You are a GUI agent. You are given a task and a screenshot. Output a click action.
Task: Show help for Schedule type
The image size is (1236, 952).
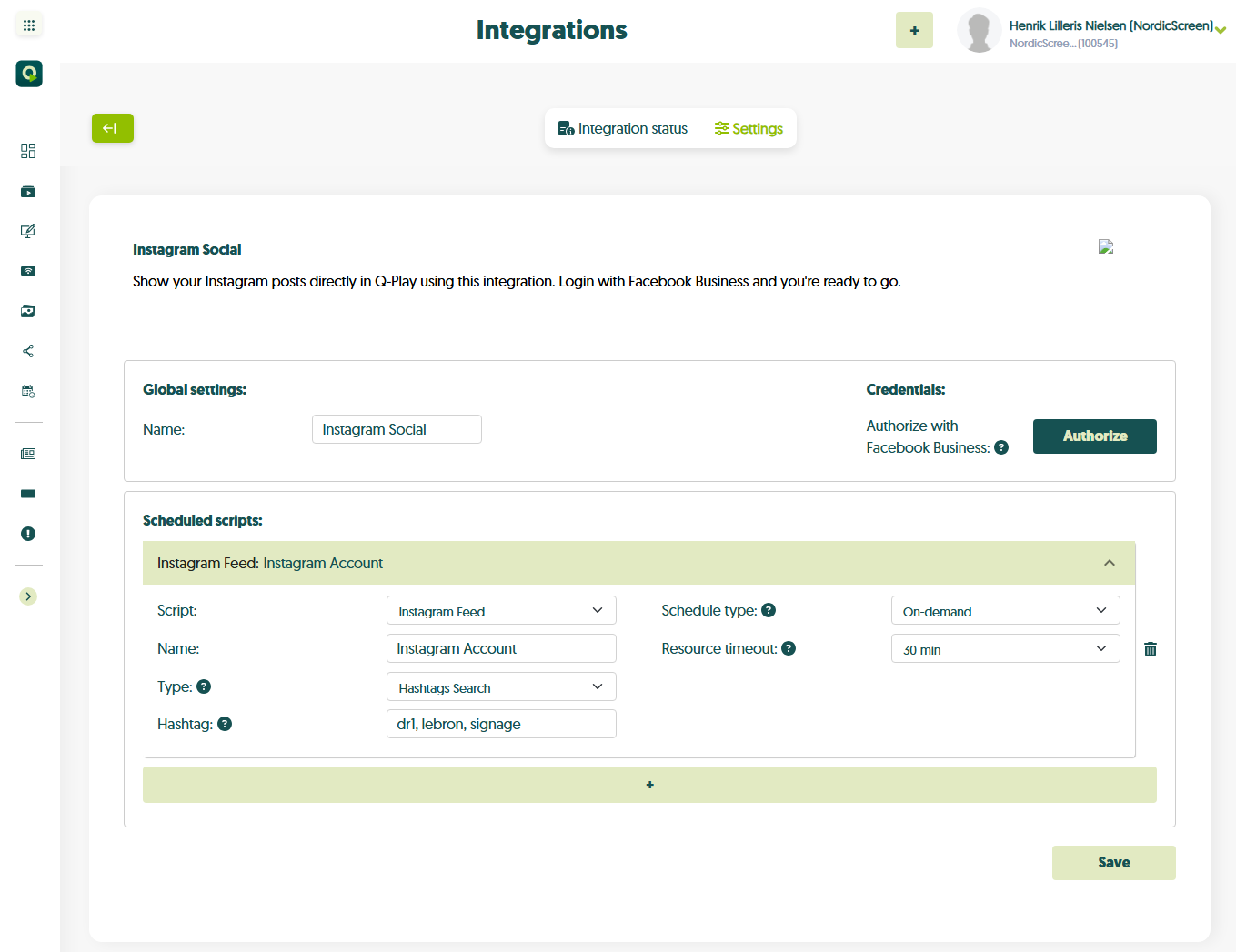(x=769, y=610)
